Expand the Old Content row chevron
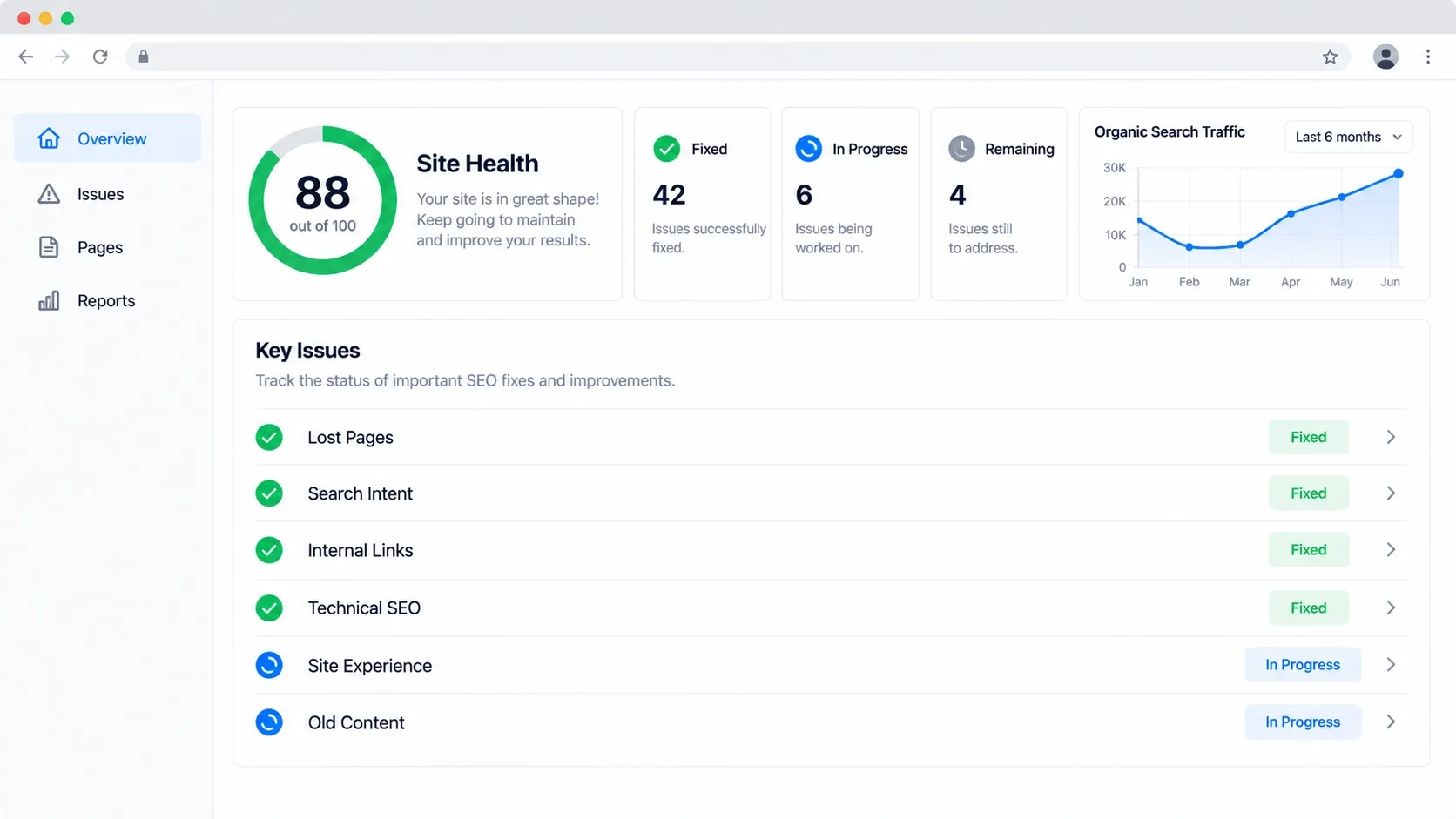The height and width of the screenshot is (819, 1456). coord(1391,722)
